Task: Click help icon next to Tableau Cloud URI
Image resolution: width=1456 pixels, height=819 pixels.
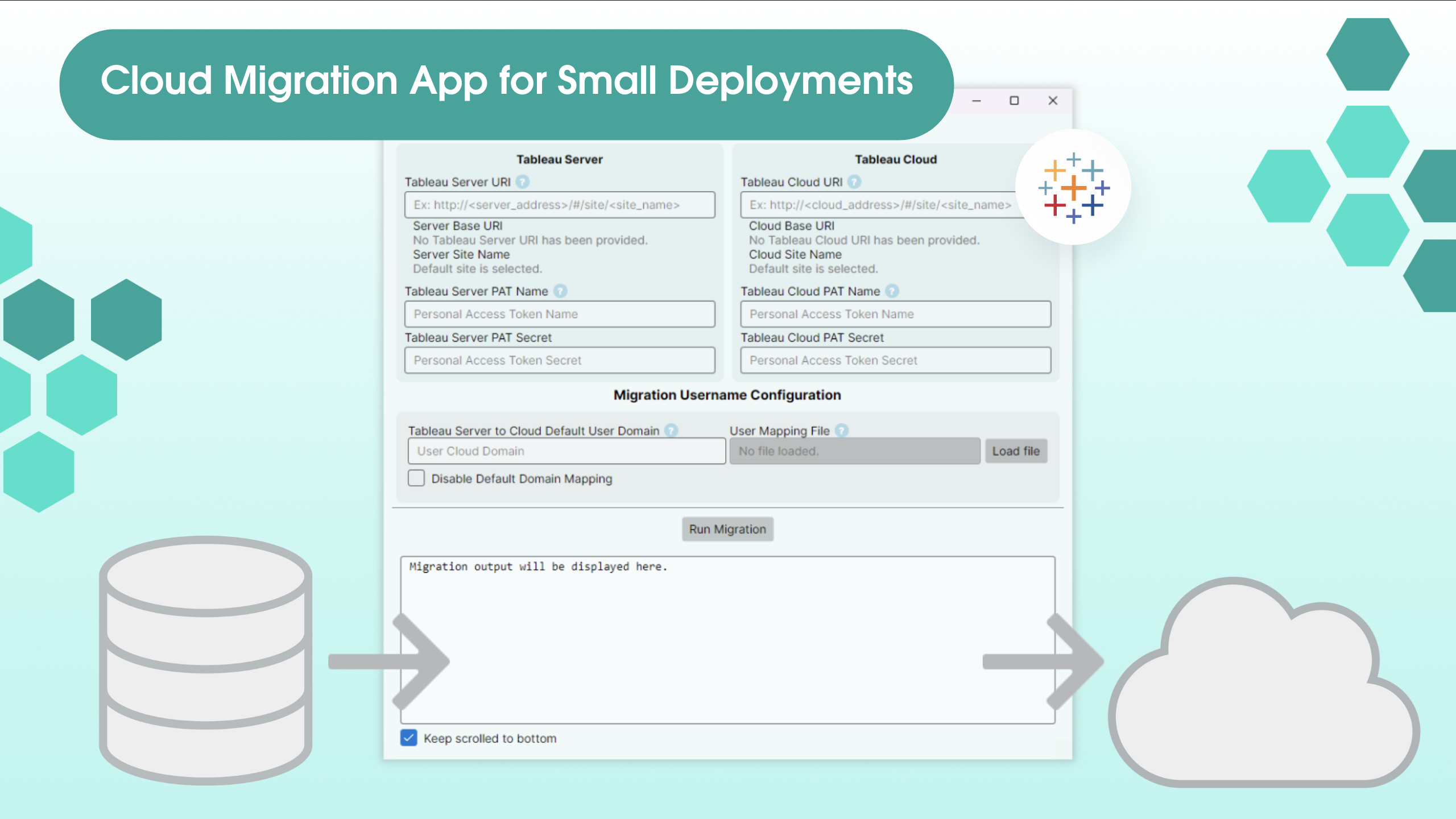Action: 854,182
